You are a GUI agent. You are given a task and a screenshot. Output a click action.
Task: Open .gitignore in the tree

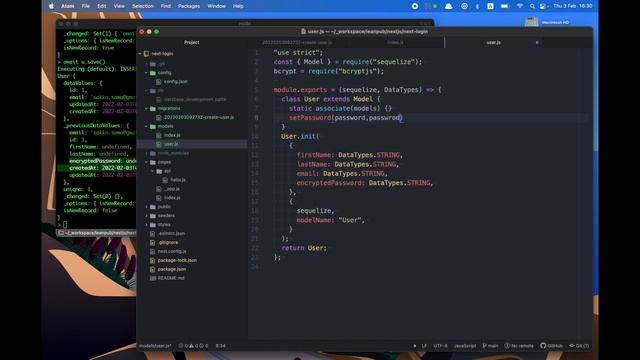click(x=168, y=242)
